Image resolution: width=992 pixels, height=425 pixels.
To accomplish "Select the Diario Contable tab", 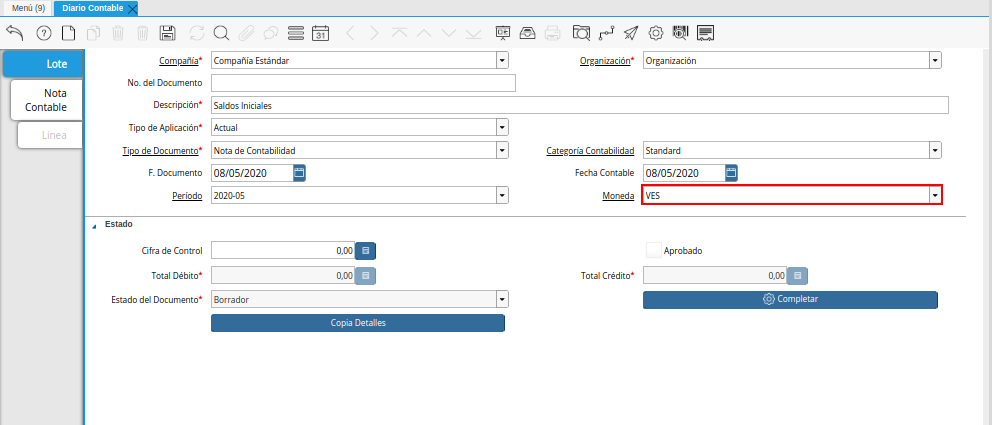I will pos(92,8).
